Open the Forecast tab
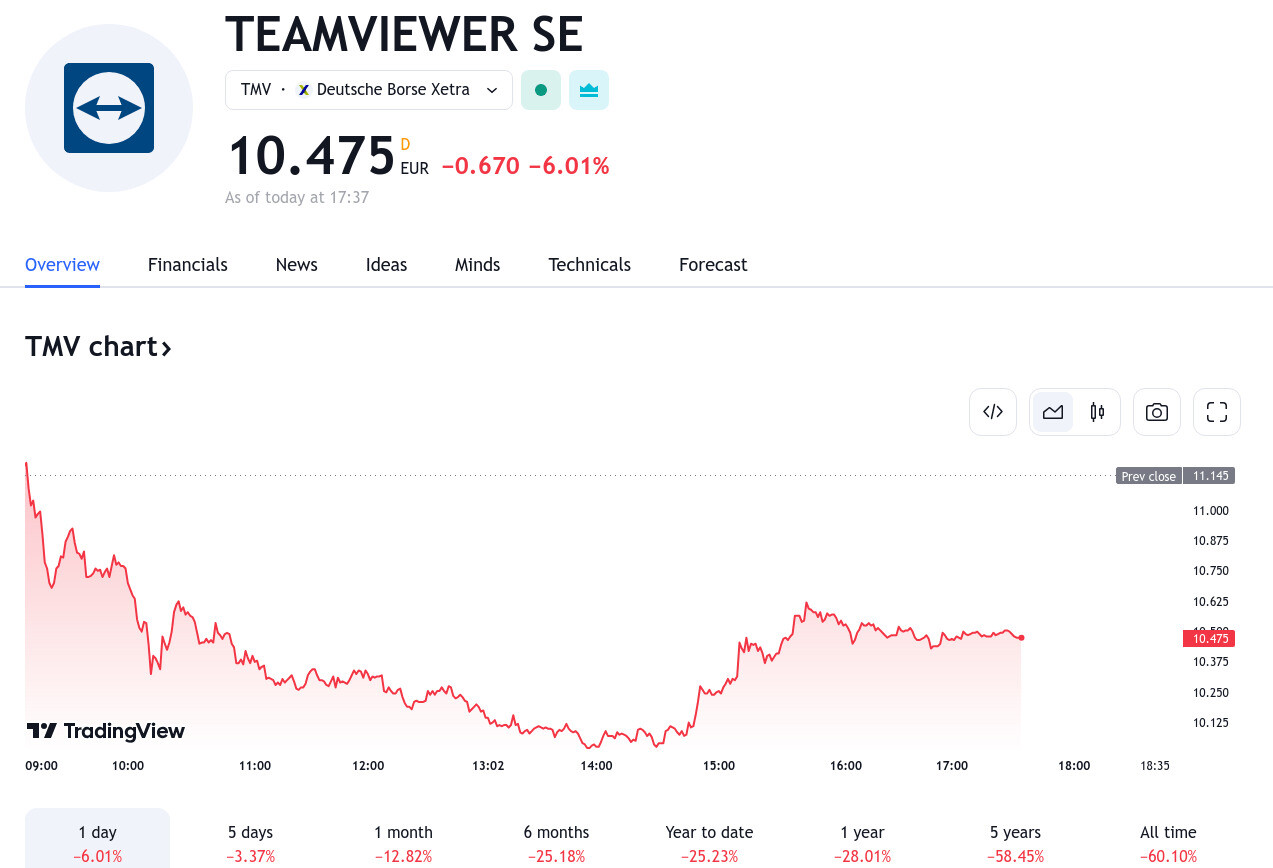The image size is (1273, 868). (713, 265)
